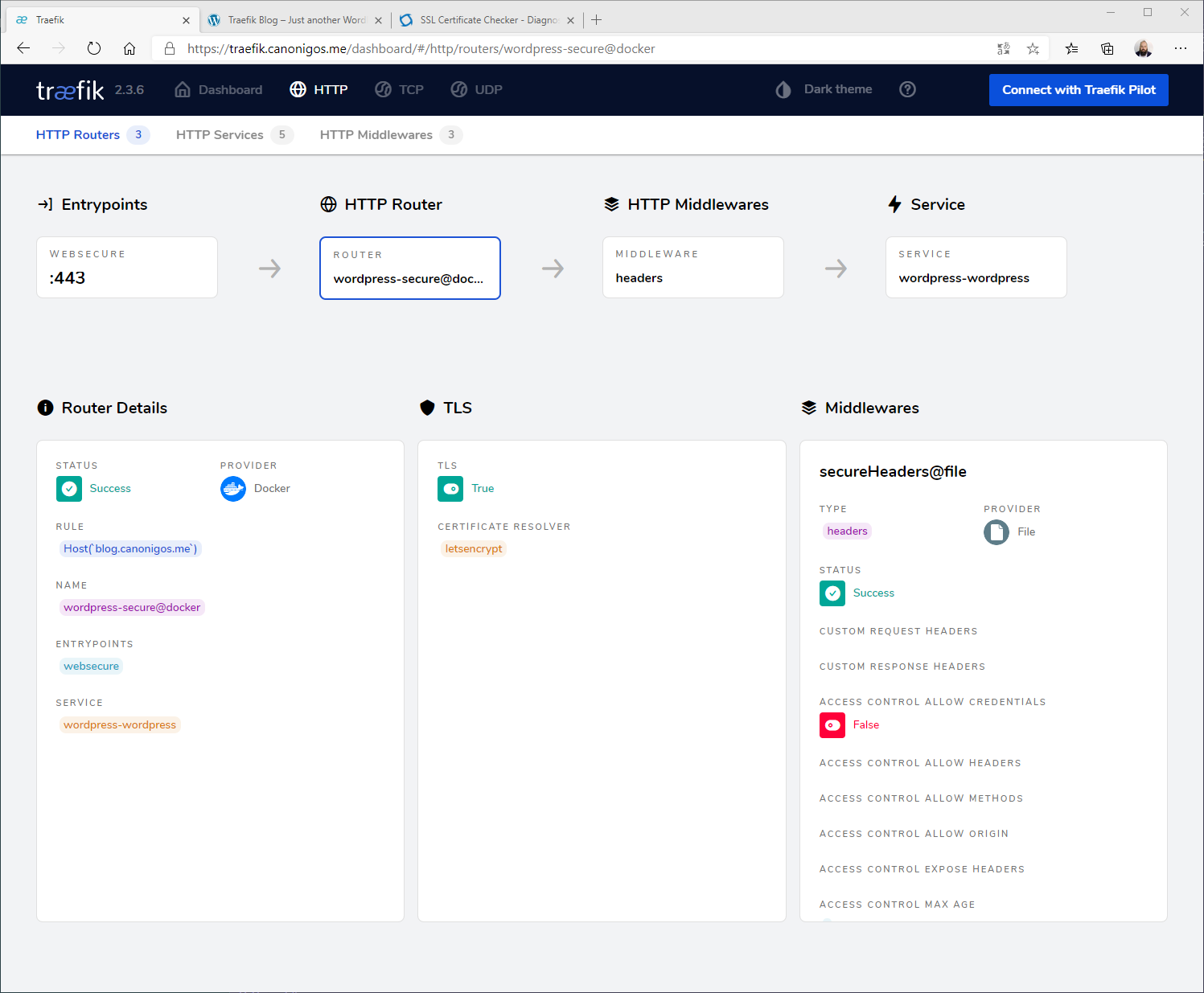The width and height of the screenshot is (1204, 993).
Task: Switch to HTTP Middlewares tab
Action: tap(376, 135)
